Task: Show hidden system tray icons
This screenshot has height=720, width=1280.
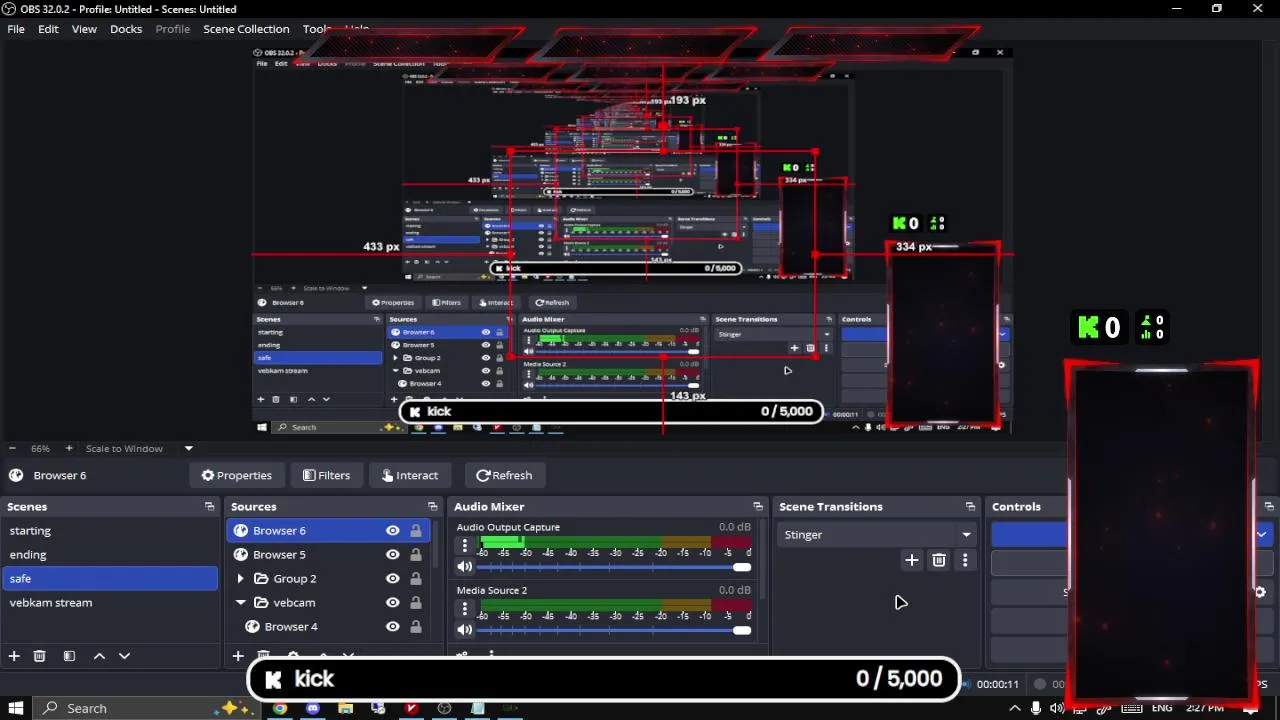Action: point(1015,708)
